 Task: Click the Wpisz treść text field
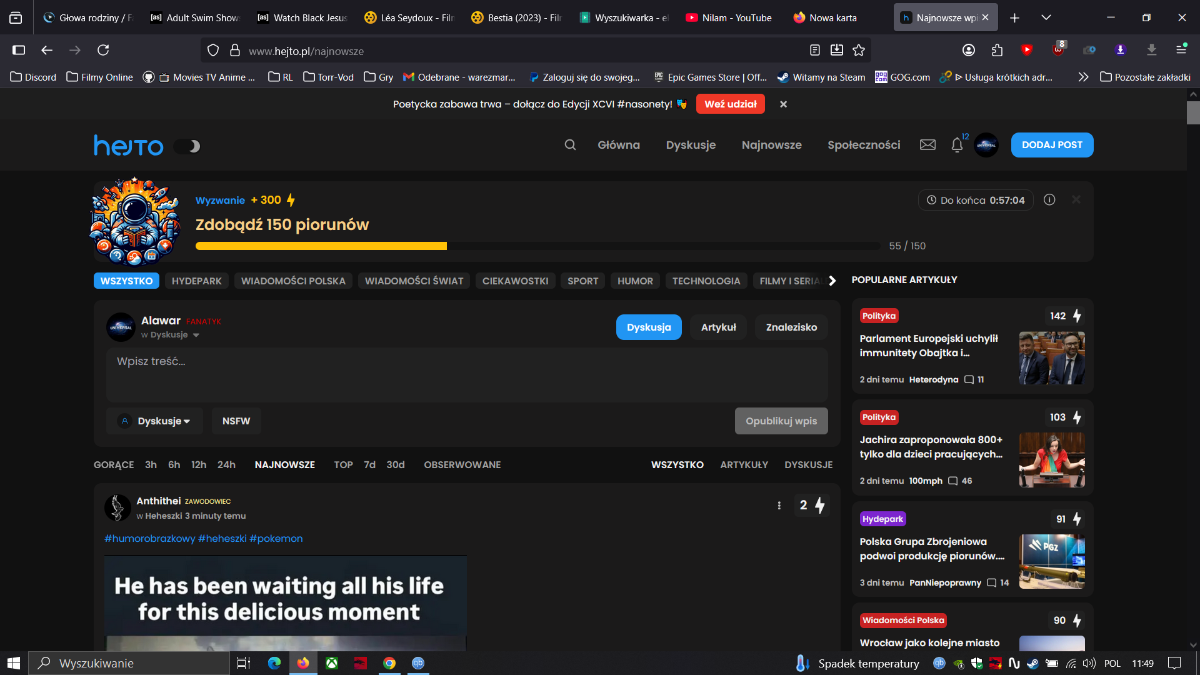466,374
